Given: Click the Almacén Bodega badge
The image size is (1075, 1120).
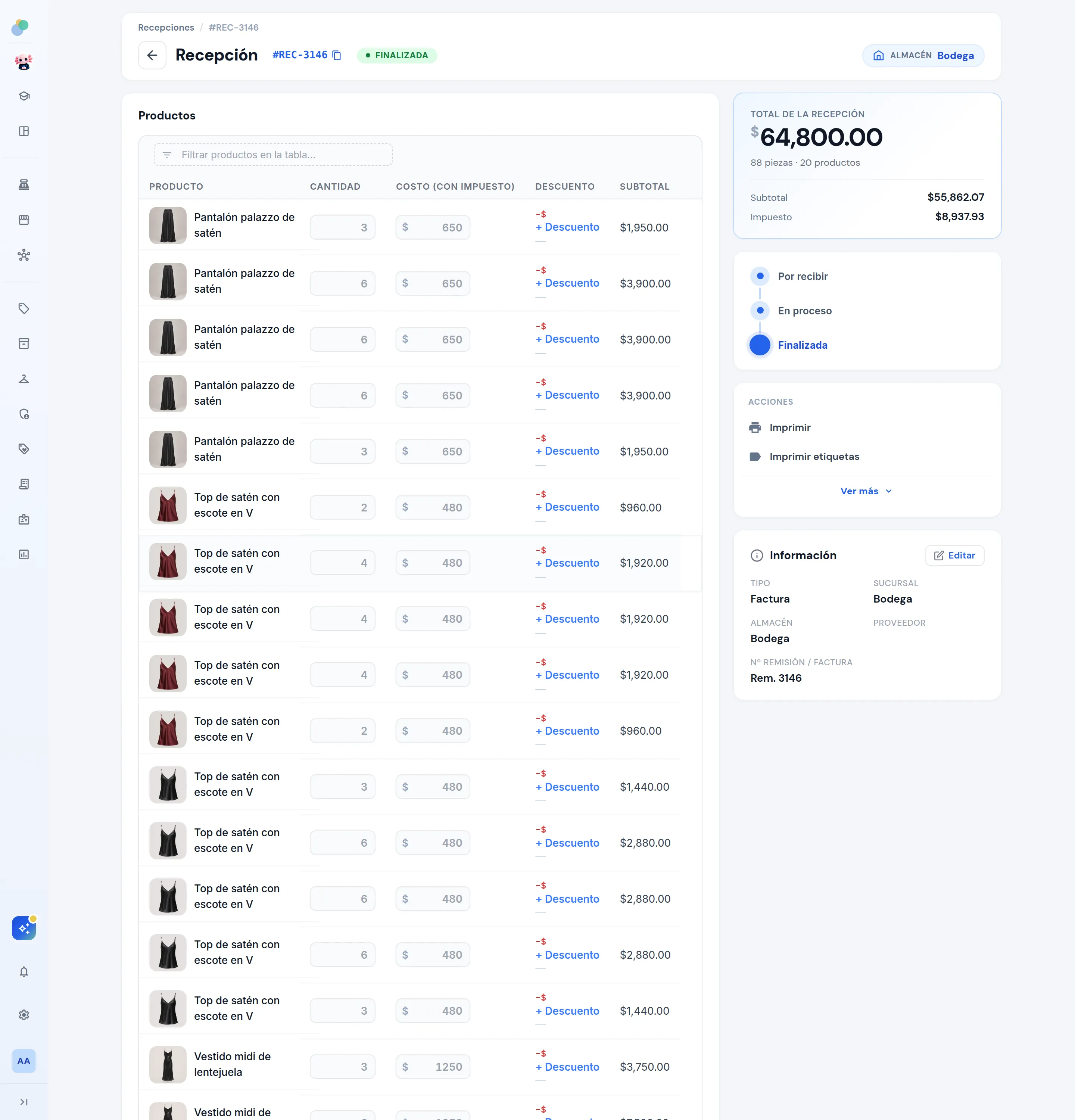Looking at the screenshot, I should (x=923, y=55).
